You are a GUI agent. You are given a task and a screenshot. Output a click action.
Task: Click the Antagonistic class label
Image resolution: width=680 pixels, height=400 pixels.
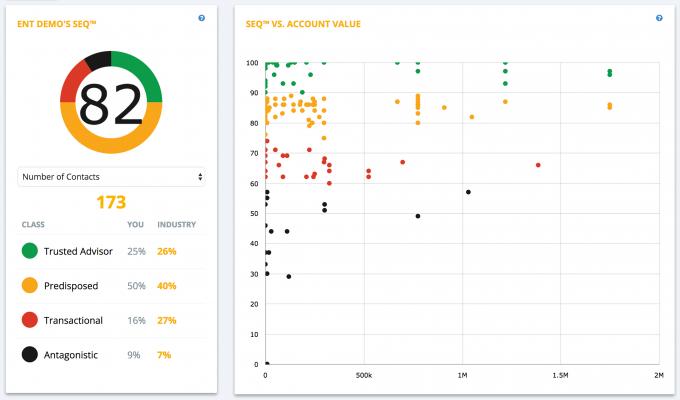coord(73,354)
